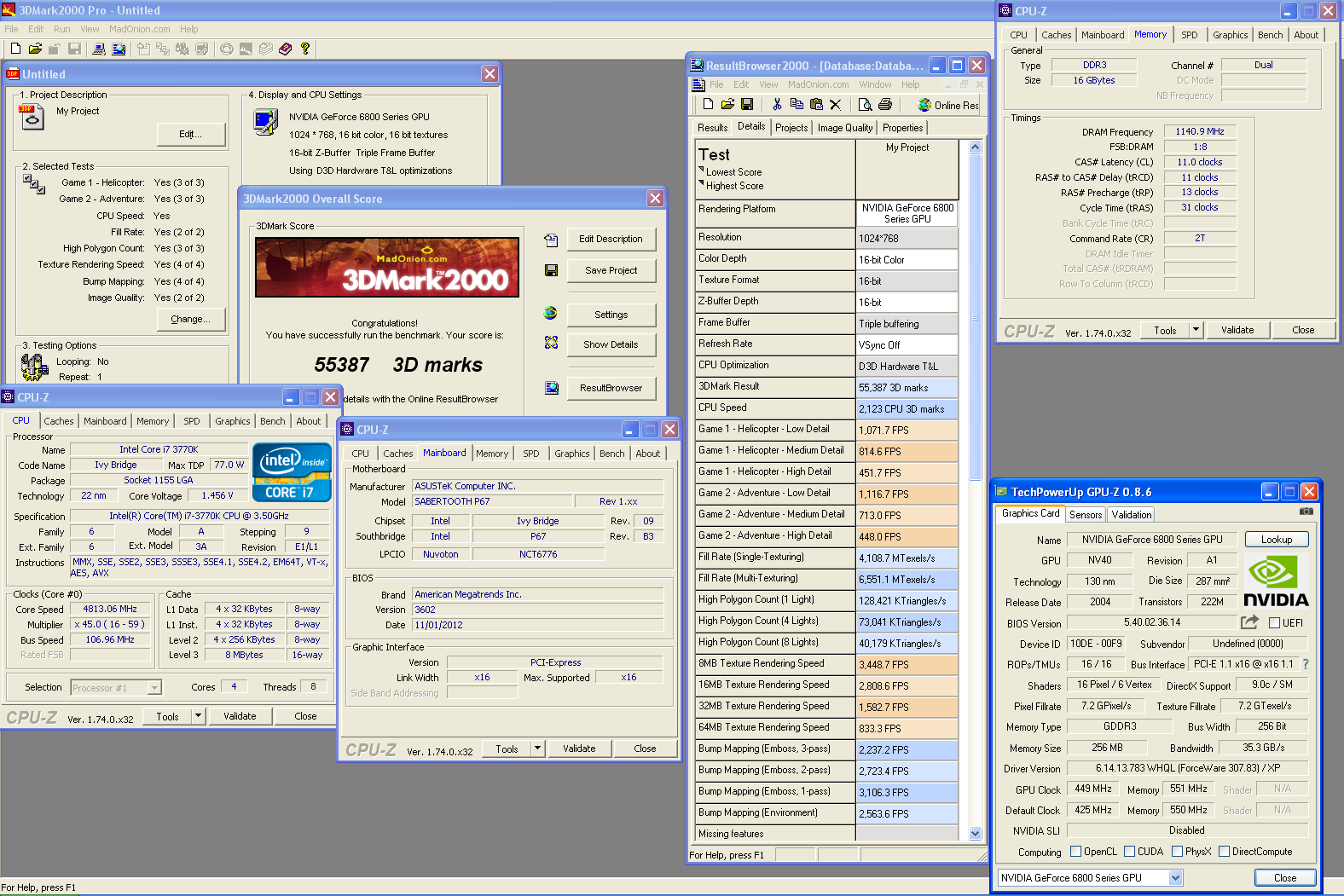The height and width of the screenshot is (896, 1344).
Task: Click Testing Options icon in Untitled window
Action: [34, 367]
